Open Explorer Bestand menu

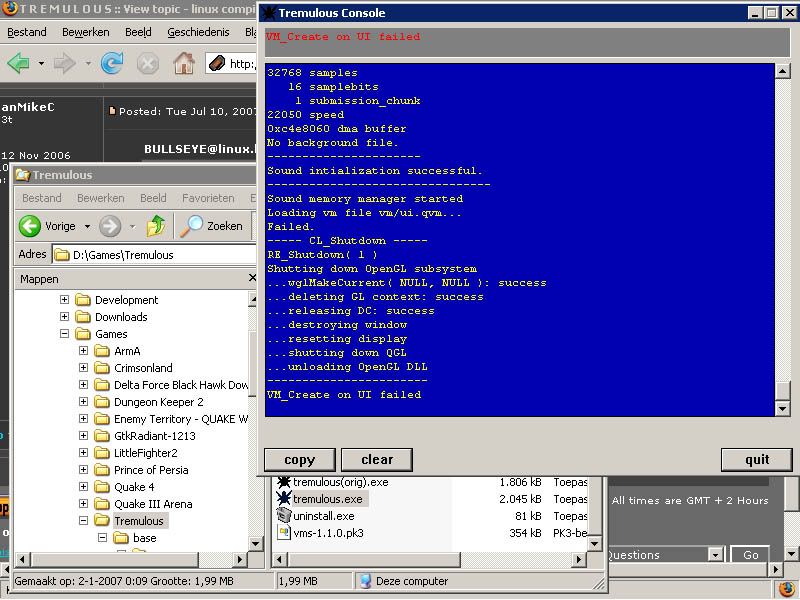pos(41,198)
